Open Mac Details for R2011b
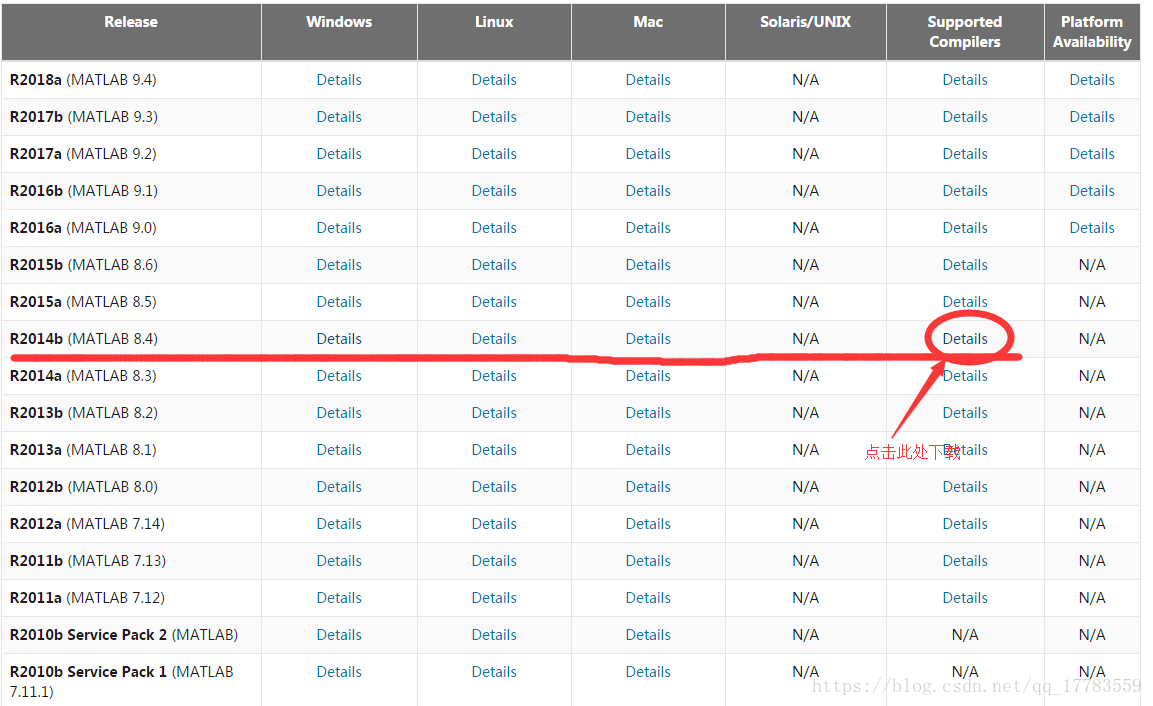The height and width of the screenshot is (706, 1153). click(648, 561)
